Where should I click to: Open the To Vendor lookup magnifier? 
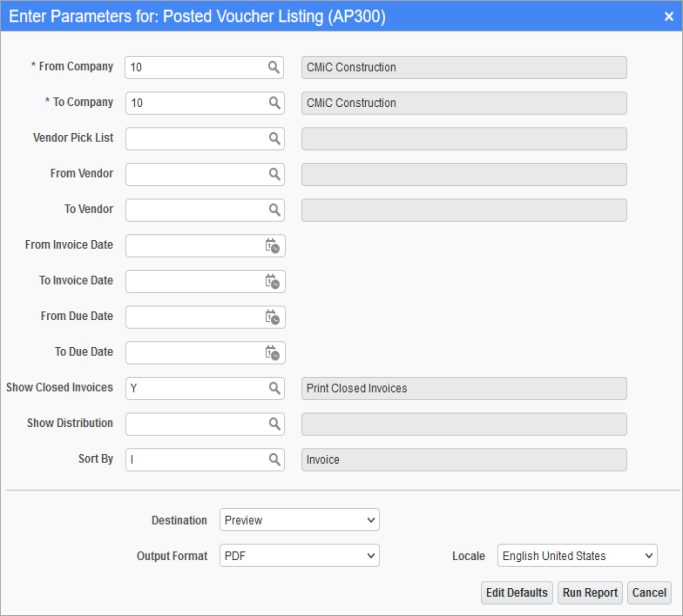pyautogui.click(x=274, y=210)
